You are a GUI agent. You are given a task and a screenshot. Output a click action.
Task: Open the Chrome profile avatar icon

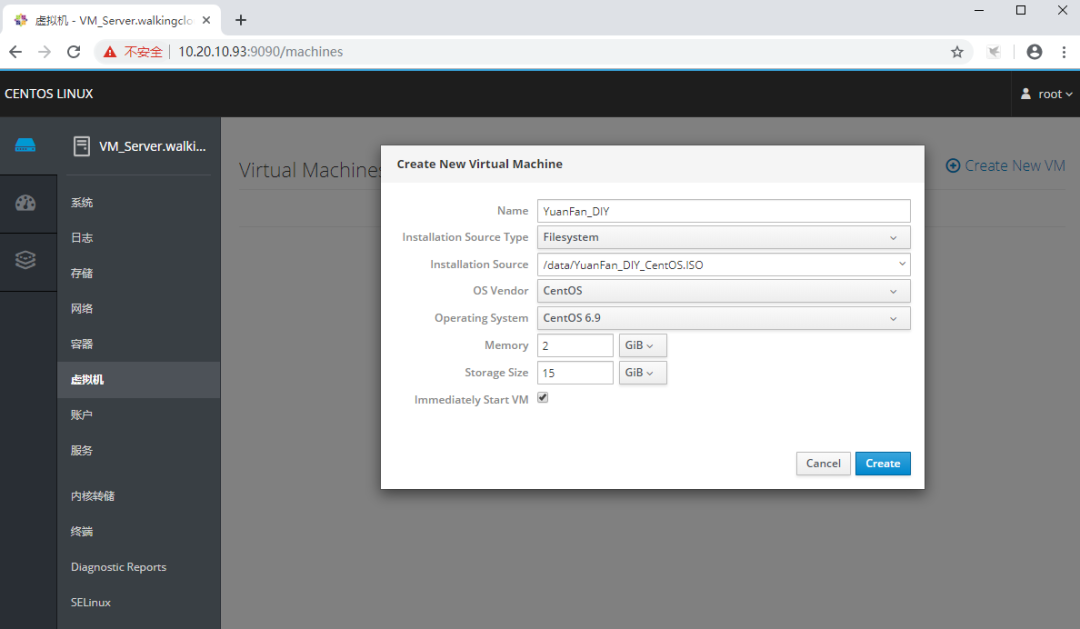pos(1034,52)
